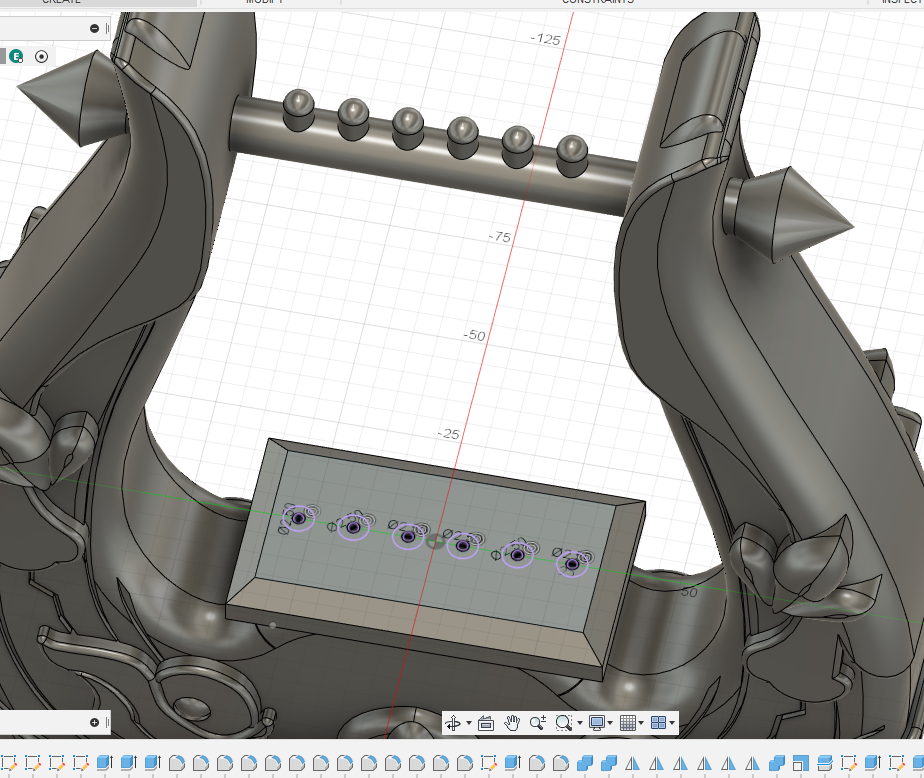The image size is (924, 778).
Task: Expand the lower-left panel with plus button
Action: 94,722
